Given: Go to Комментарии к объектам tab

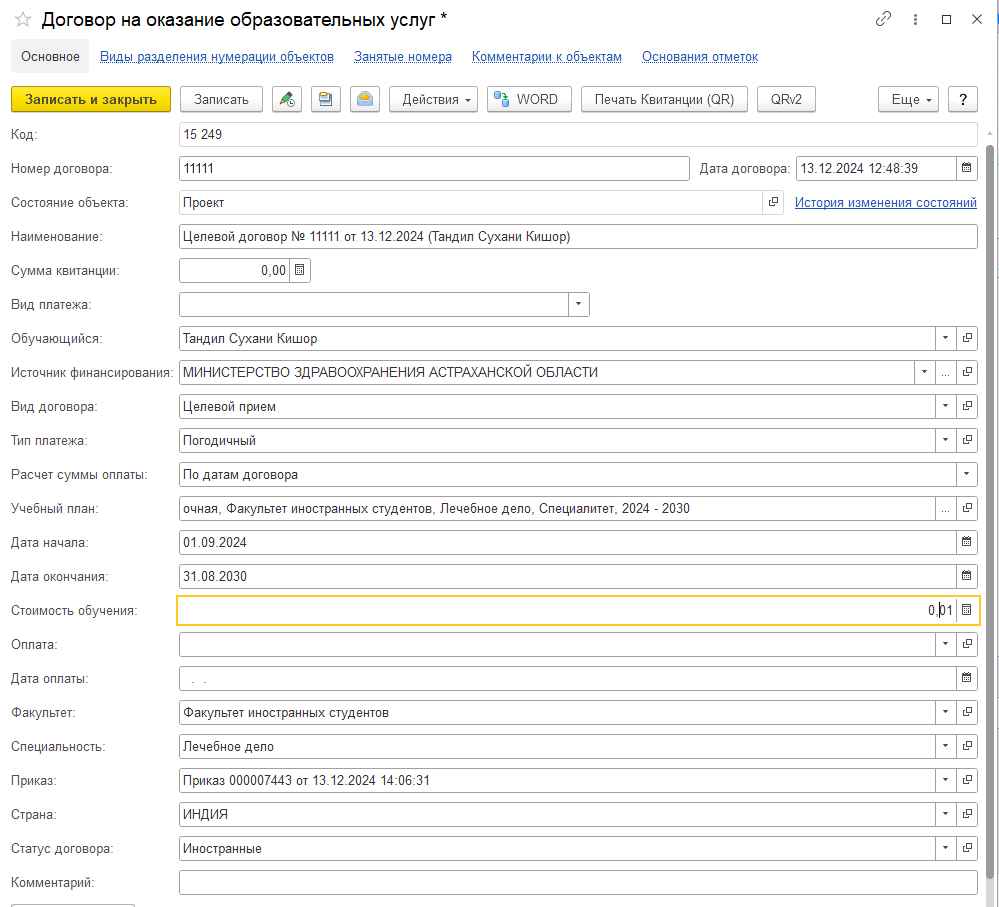Looking at the screenshot, I should [x=546, y=57].
